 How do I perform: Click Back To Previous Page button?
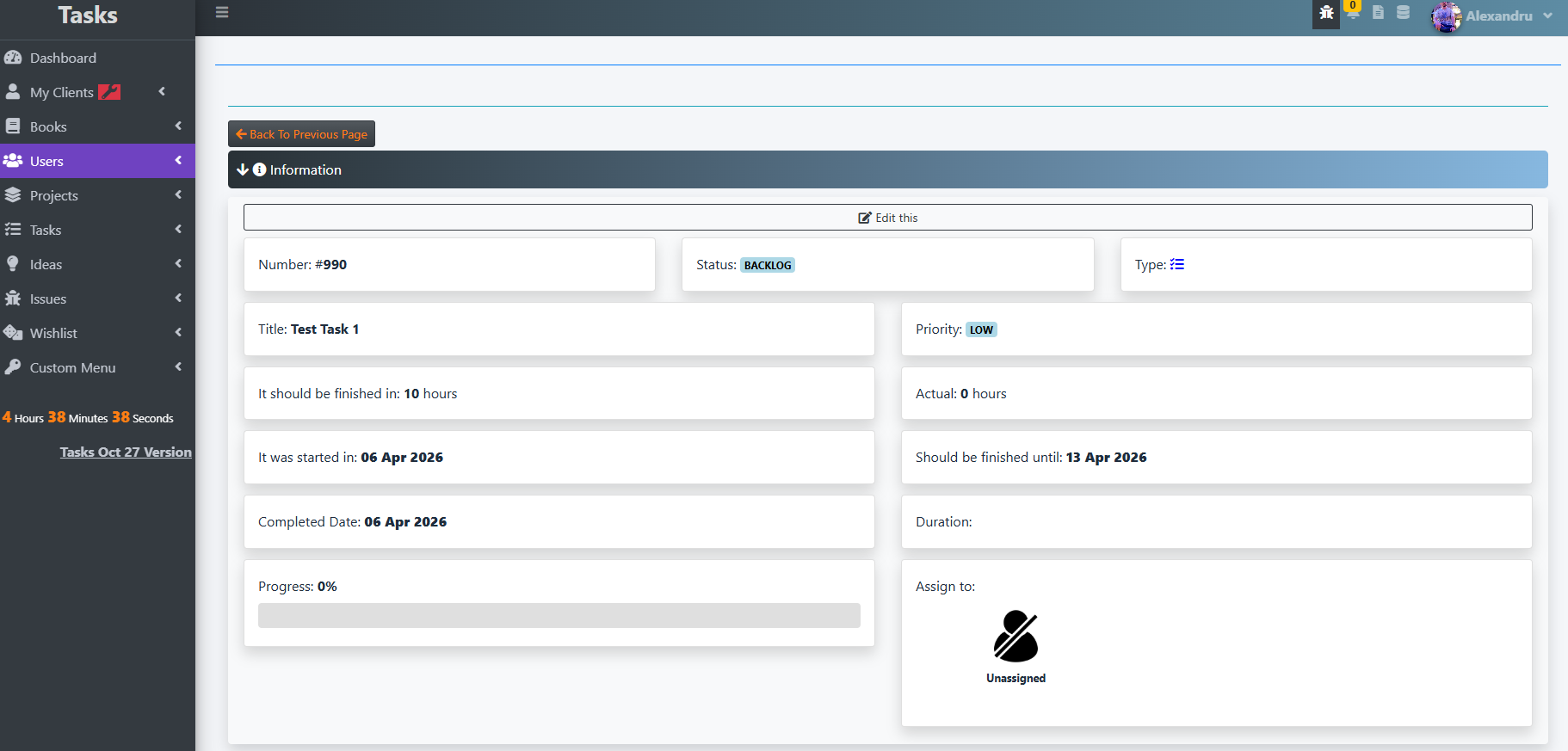[x=301, y=134]
